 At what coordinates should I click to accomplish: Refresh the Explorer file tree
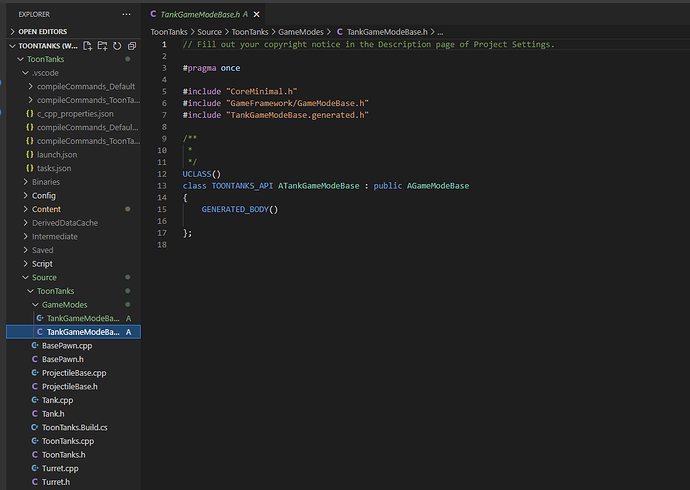[x=117, y=46]
